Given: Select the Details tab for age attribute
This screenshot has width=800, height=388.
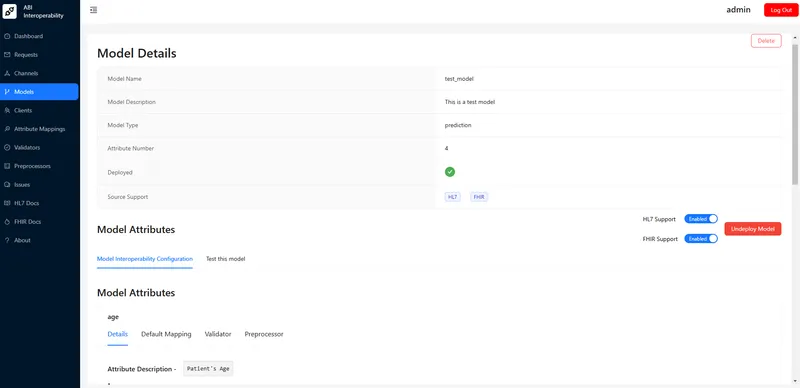Looking at the screenshot, I should [117, 334].
